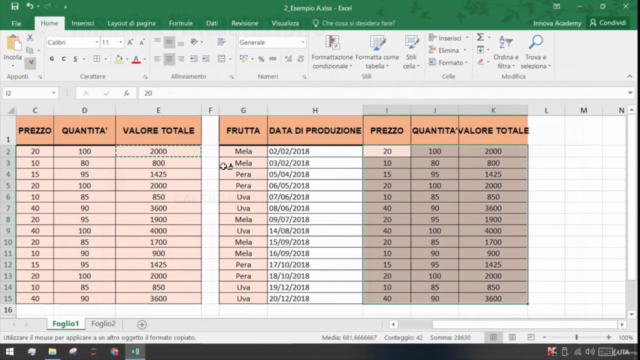Toggle the Format Painter brush
Viewport: 640px width, 360px height.
point(31,63)
